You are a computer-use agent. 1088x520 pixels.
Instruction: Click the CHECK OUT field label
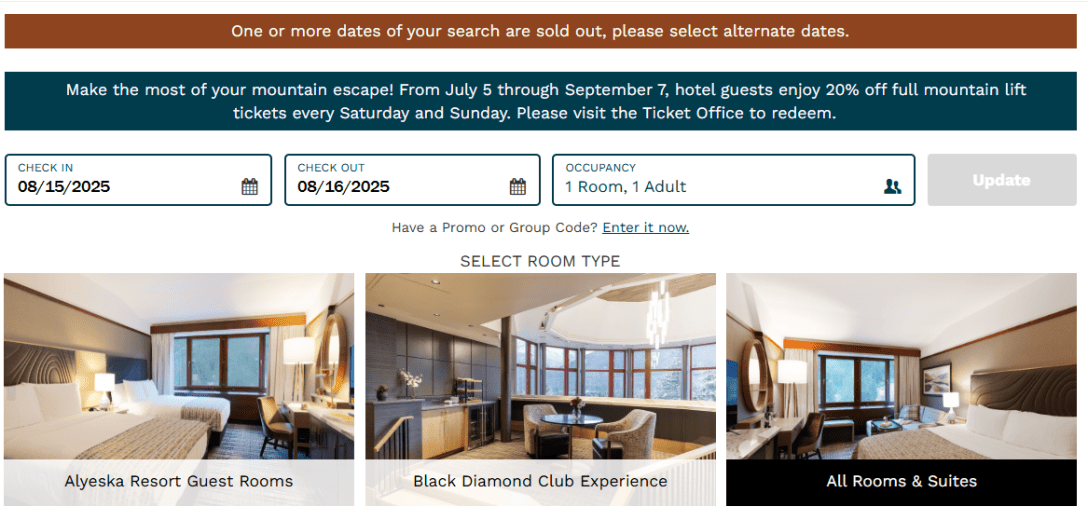coord(331,168)
